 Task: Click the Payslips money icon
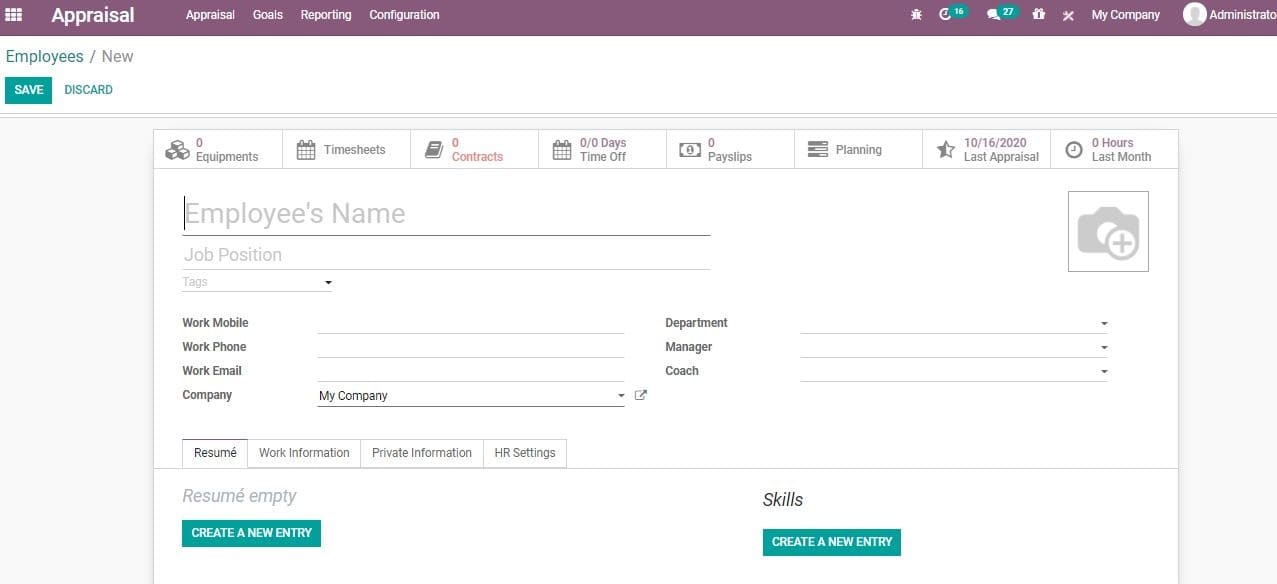[690, 150]
